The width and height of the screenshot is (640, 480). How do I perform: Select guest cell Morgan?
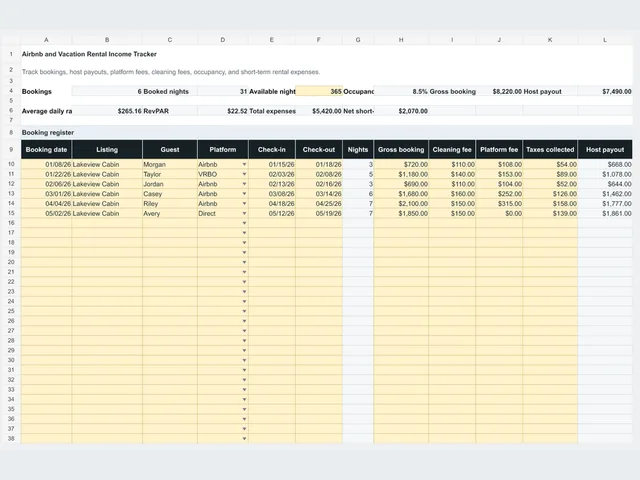point(170,164)
